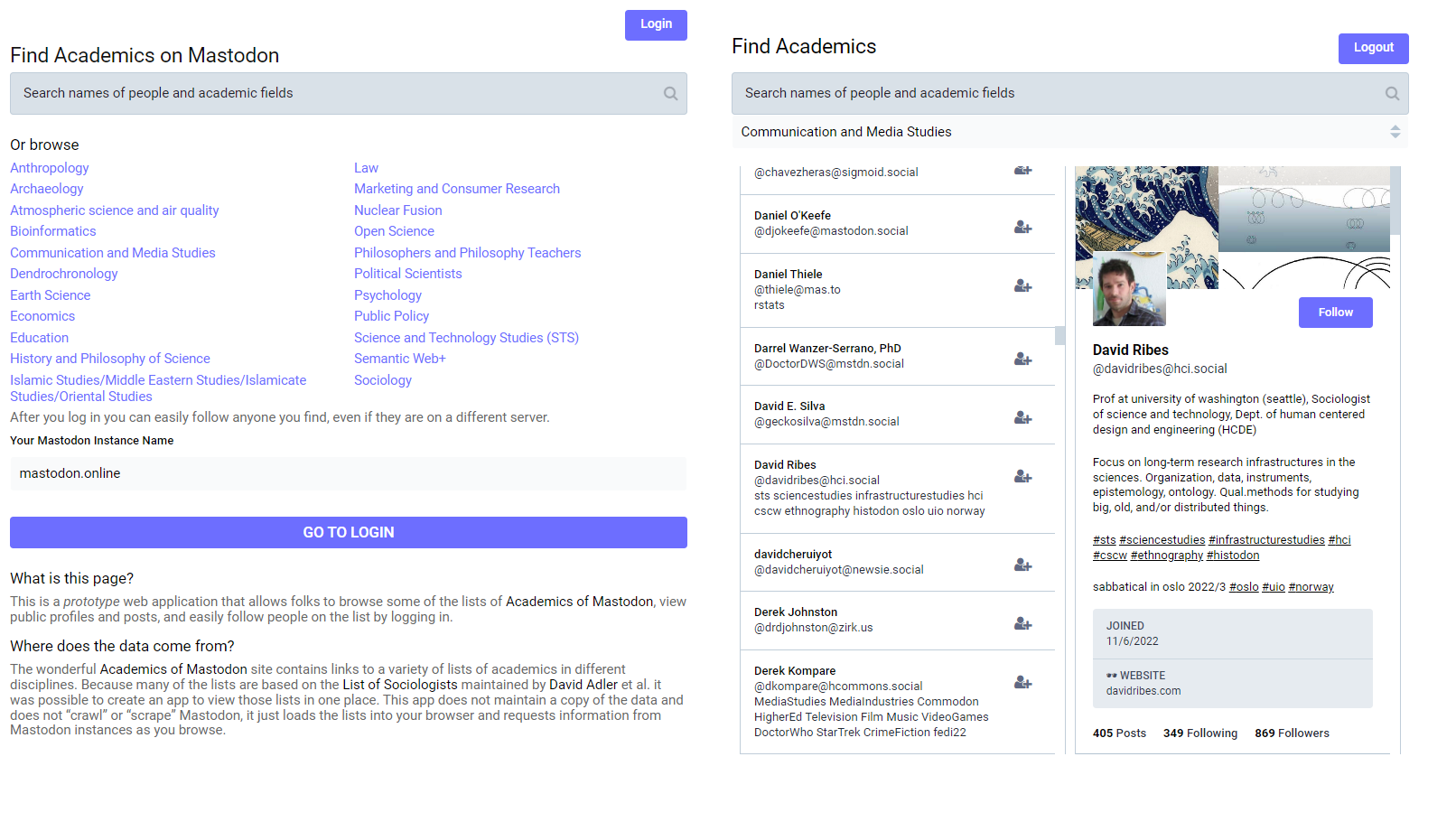Click the add-user icon for David E. Silva
This screenshot has width=1456, height=822.
[1022, 418]
